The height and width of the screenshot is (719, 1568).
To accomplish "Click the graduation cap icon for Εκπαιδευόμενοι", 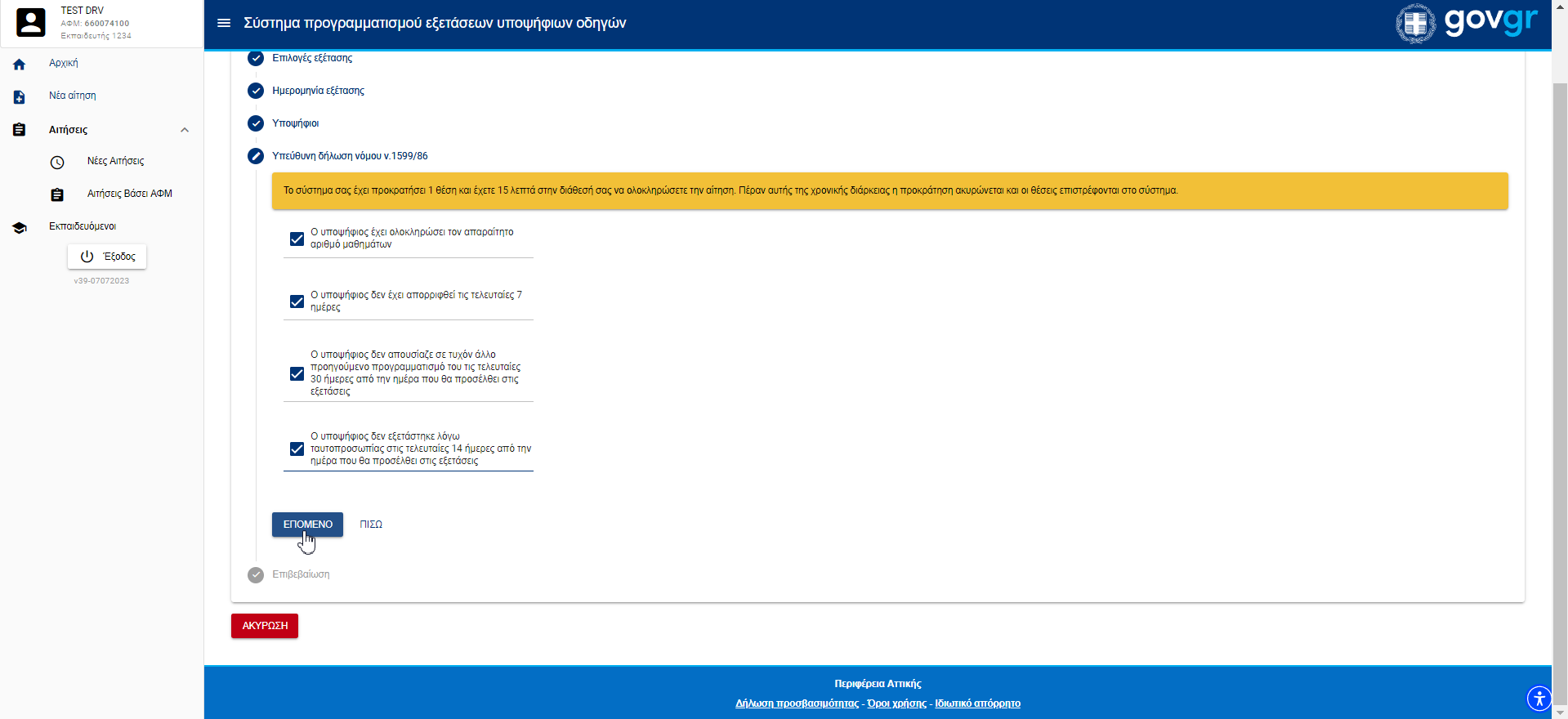I will click(20, 227).
